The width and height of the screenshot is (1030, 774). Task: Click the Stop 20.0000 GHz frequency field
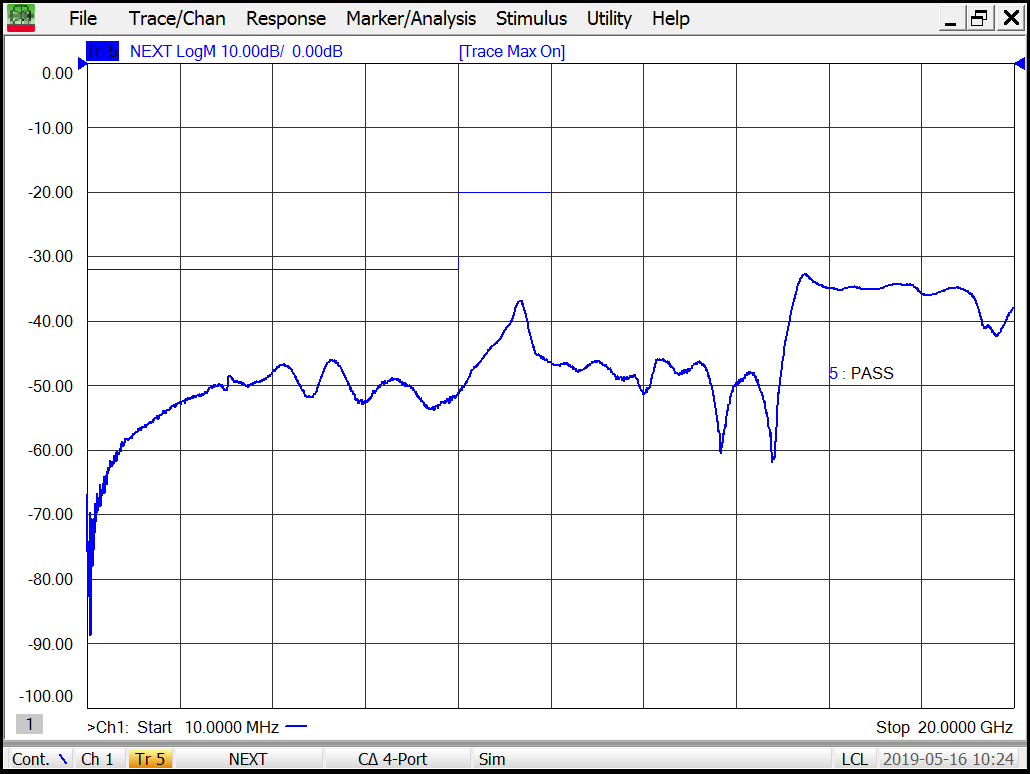point(944,727)
